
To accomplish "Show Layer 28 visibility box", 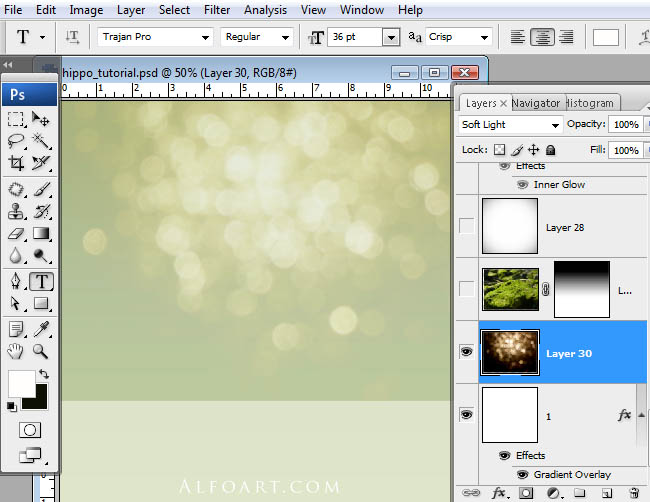I will [x=466, y=226].
